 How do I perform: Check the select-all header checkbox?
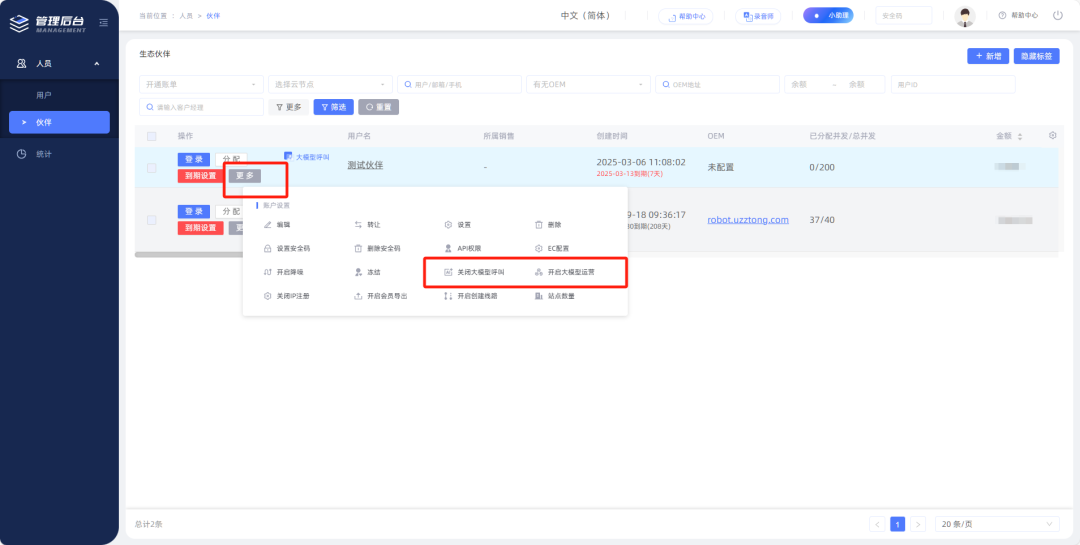152,136
